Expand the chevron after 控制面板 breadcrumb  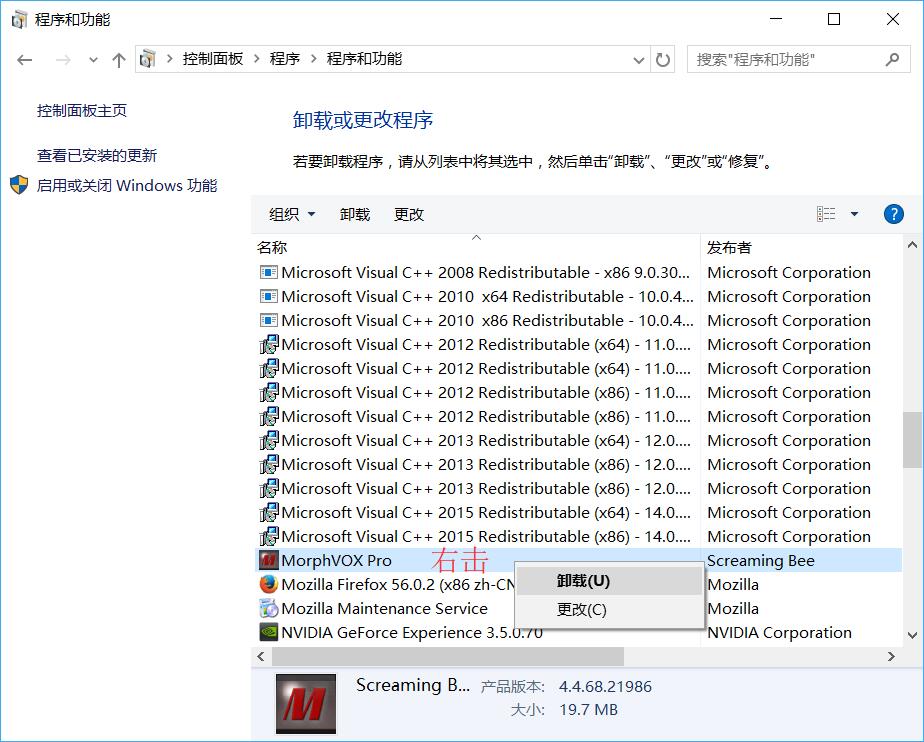(x=256, y=59)
